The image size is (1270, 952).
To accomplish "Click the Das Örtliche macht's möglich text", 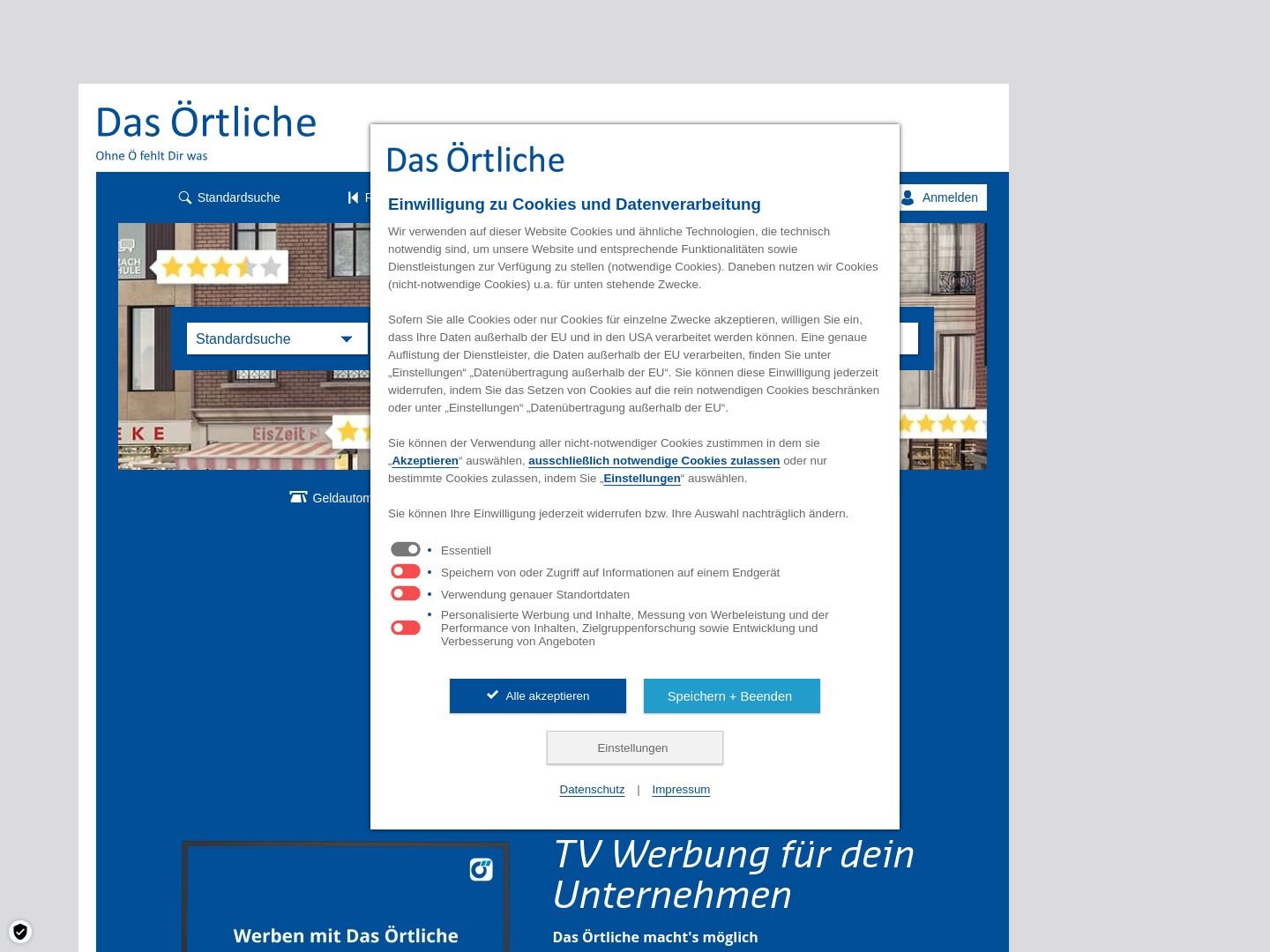I will pos(655,937).
